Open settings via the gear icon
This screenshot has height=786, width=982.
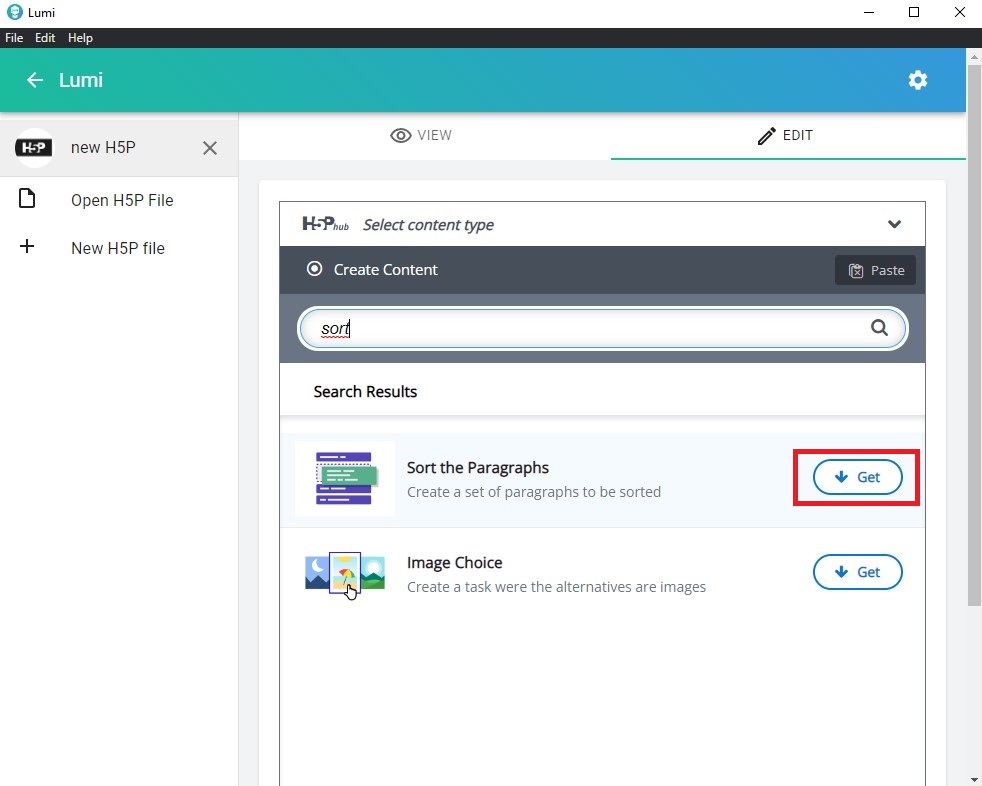point(917,80)
